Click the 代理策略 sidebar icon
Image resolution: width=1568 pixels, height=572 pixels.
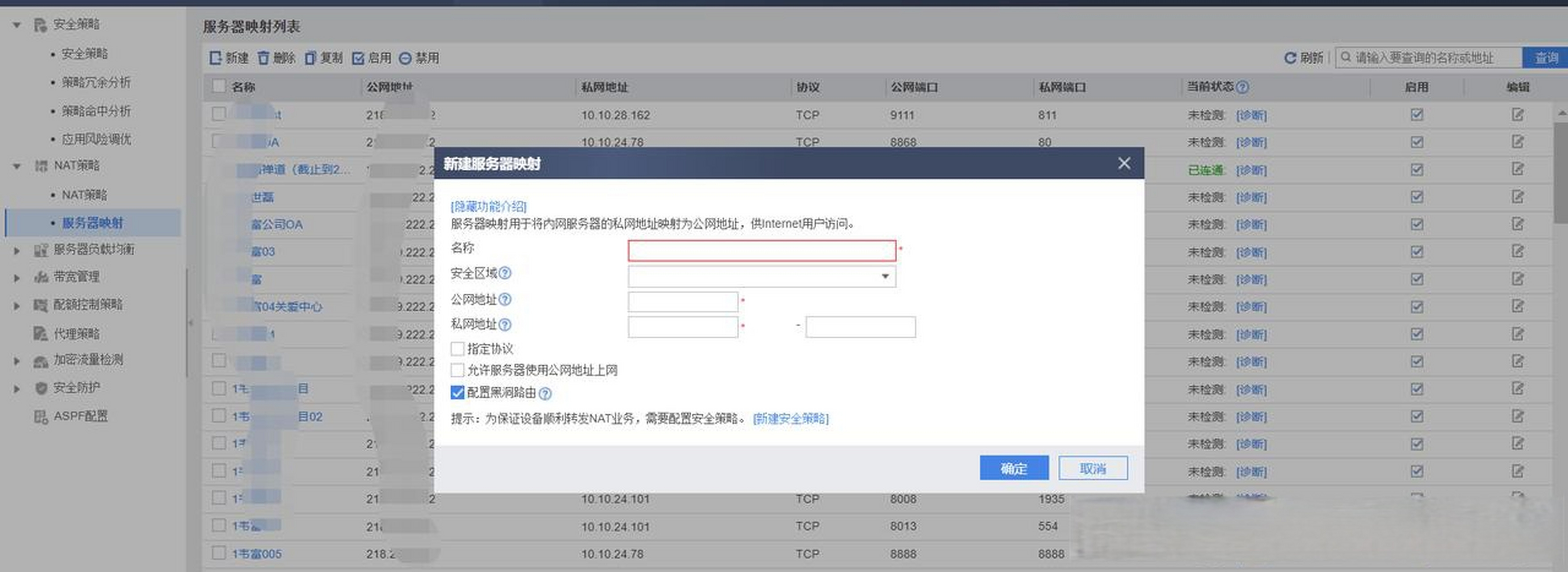click(40, 333)
